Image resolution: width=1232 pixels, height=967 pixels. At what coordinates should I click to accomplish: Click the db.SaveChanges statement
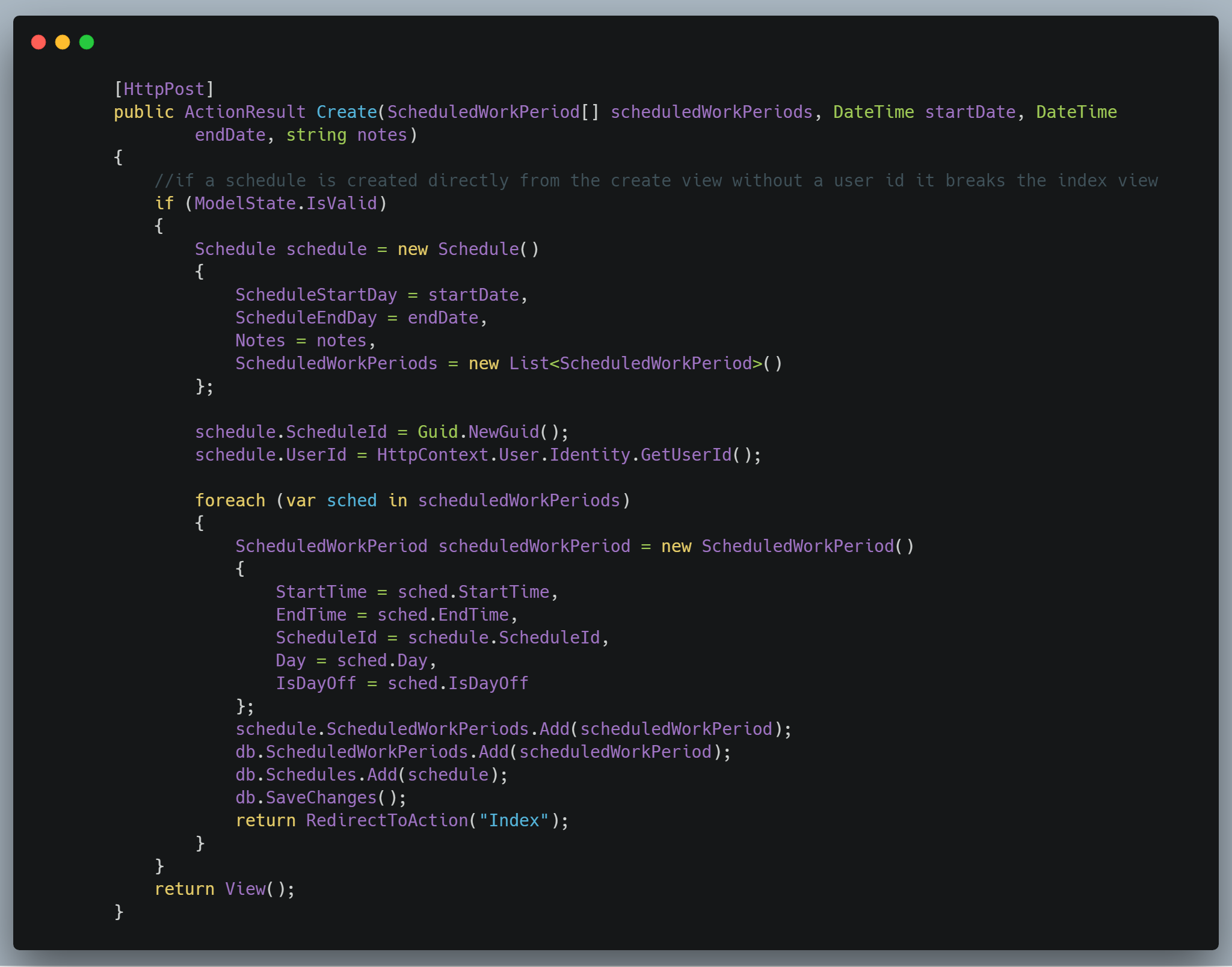(320, 797)
